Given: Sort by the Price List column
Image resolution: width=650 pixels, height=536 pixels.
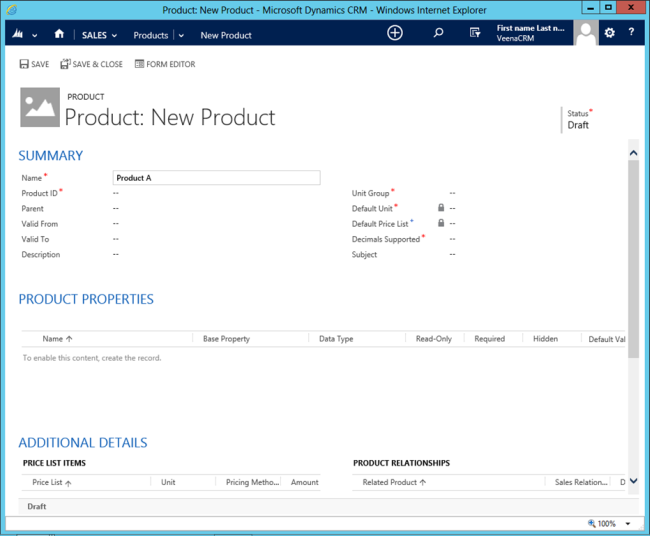Looking at the screenshot, I should tap(51, 482).
